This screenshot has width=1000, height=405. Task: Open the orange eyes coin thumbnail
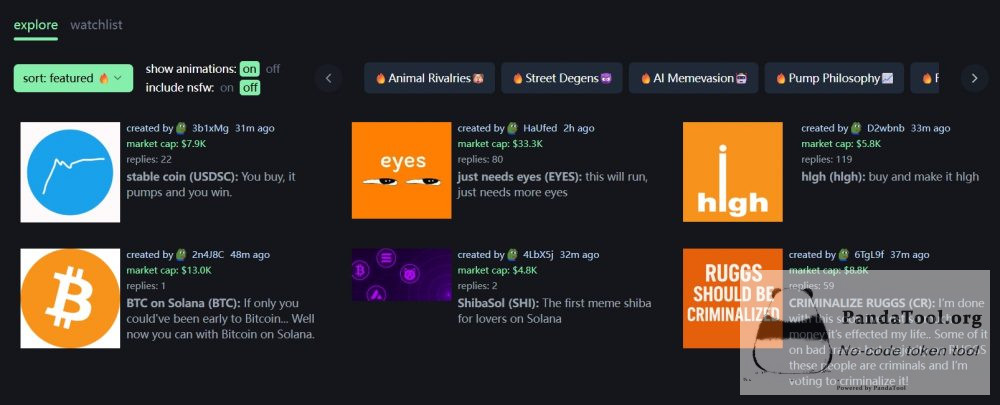click(401, 170)
